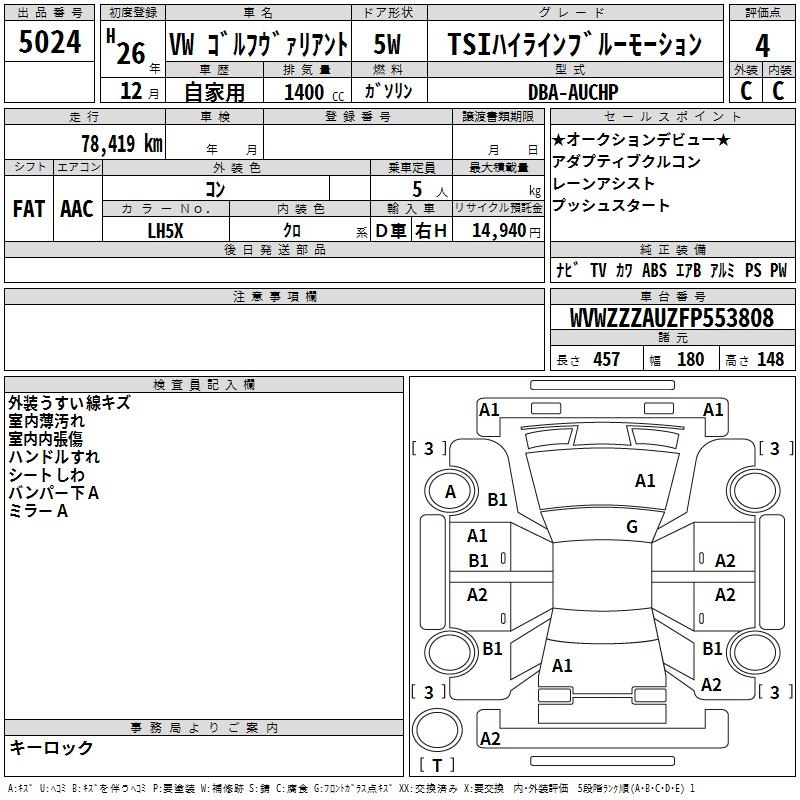The image size is (800, 800).
Task: Click inspector note 室内内張傷
Action: (45, 439)
